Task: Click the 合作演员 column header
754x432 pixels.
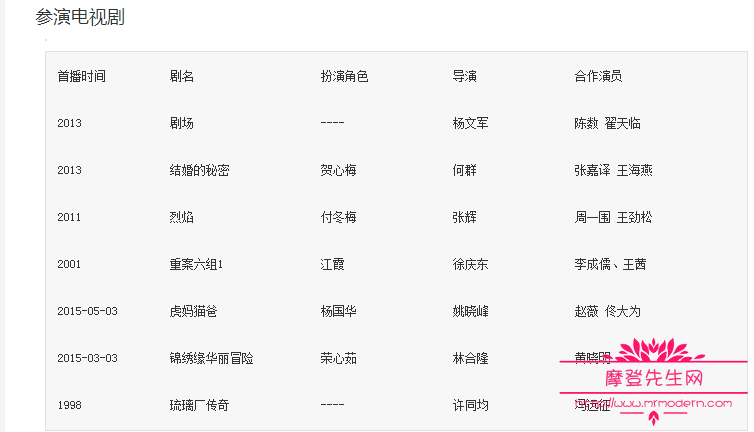Action: 598,76
